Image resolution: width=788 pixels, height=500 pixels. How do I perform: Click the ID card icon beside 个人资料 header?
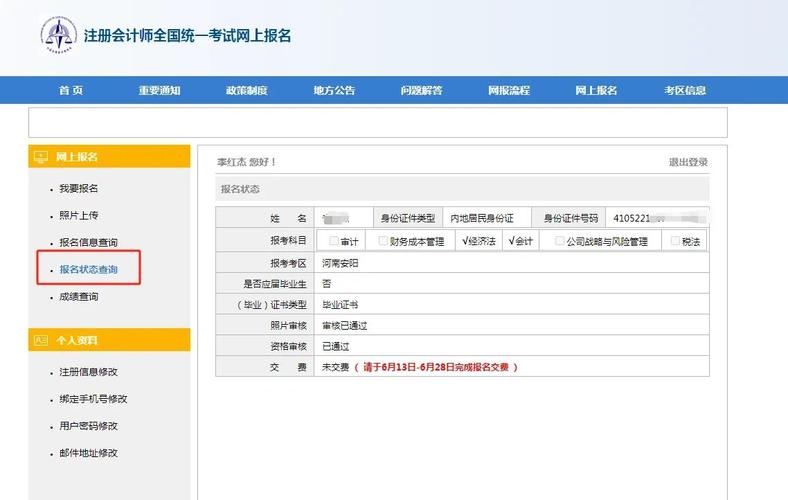click(40, 340)
